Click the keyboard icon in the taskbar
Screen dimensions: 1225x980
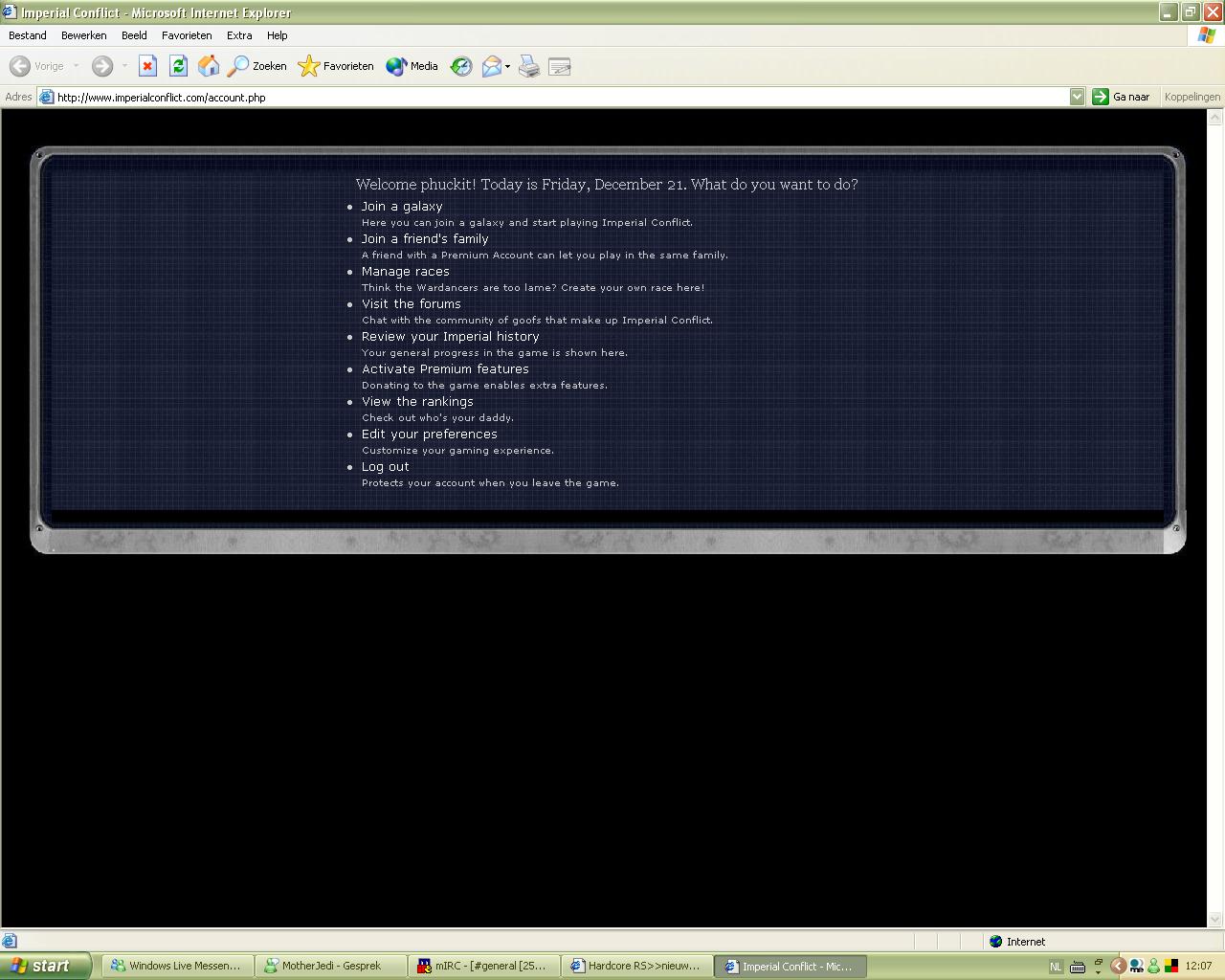(1077, 967)
